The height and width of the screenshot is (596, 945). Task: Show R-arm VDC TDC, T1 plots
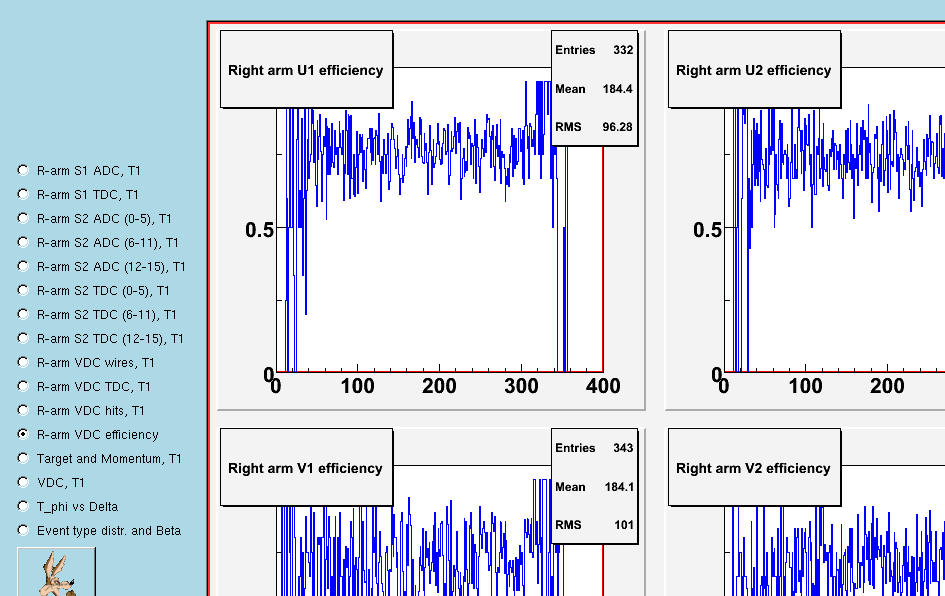(x=23, y=386)
